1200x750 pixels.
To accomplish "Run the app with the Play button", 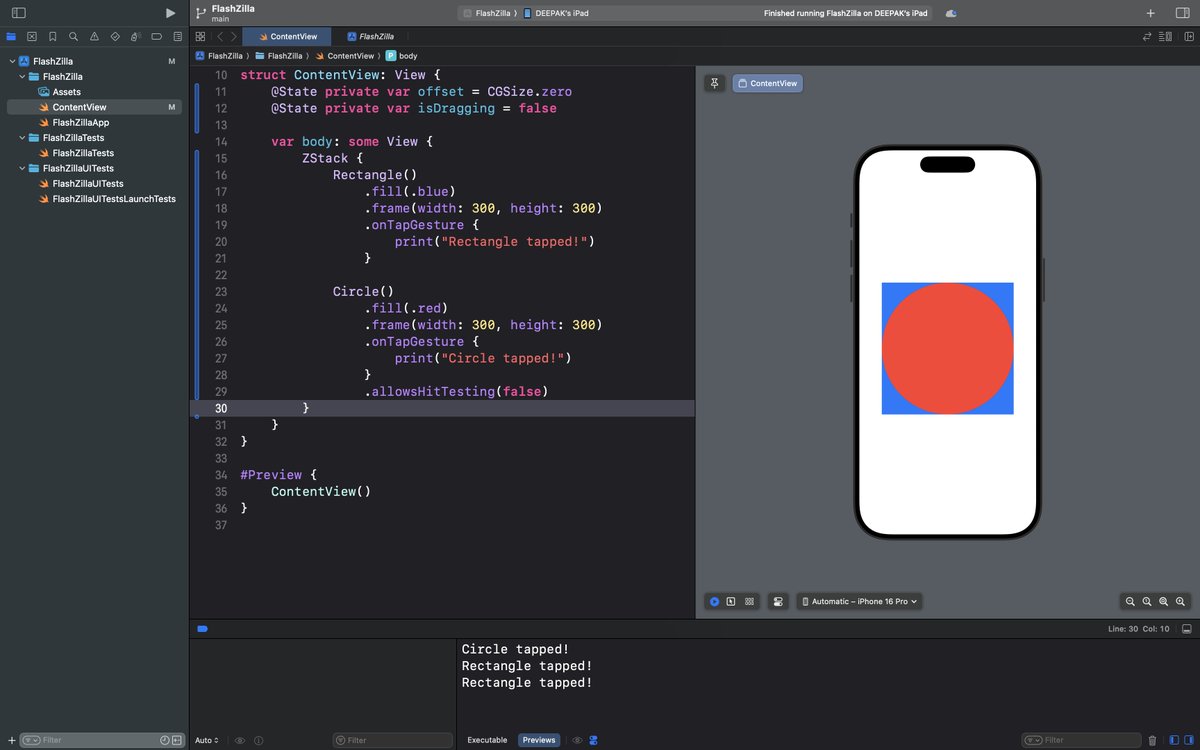I will pyautogui.click(x=170, y=13).
